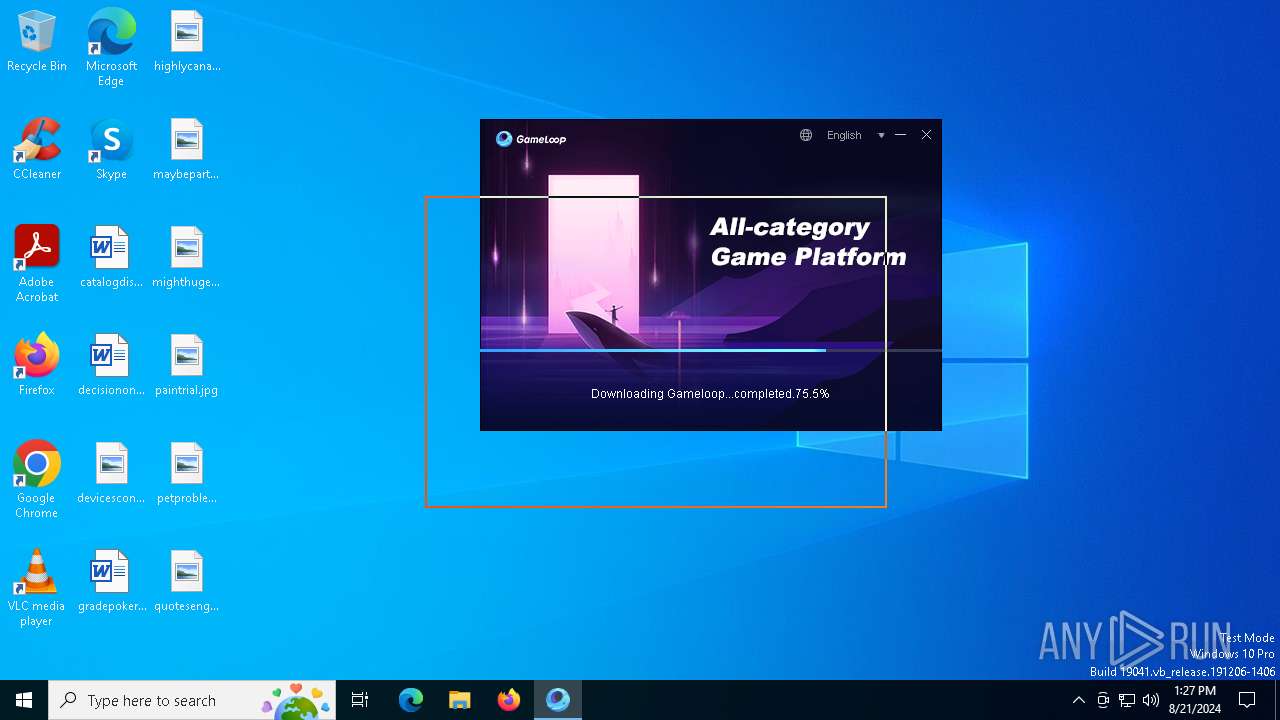This screenshot has height=720, width=1280.
Task: Launch Firefox from the taskbar
Action: (509, 700)
